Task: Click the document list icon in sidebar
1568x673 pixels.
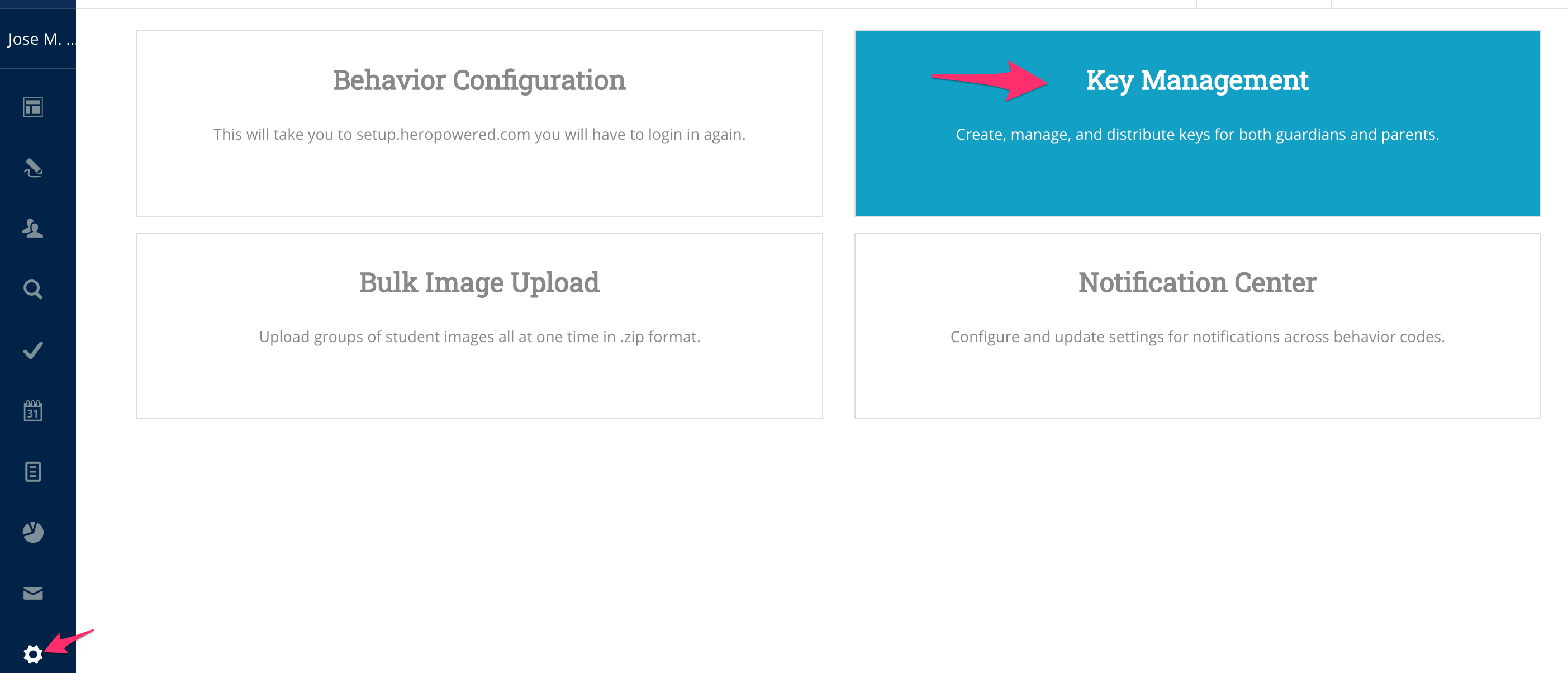Action: tap(33, 471)
